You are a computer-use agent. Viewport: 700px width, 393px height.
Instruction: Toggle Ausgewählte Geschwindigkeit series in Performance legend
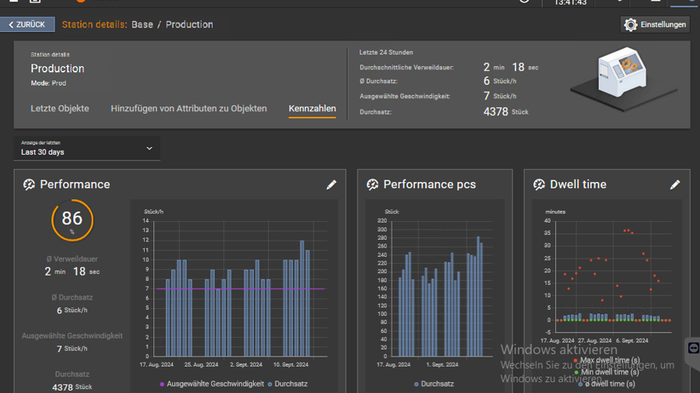[x=212, y=384]
